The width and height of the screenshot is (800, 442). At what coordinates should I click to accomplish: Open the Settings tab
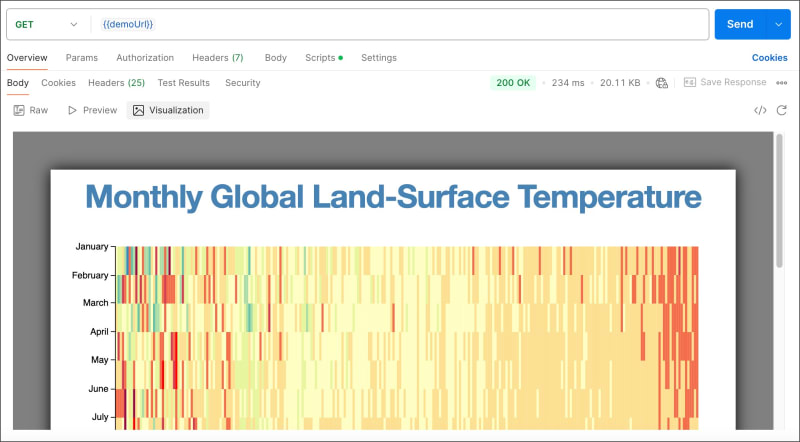[379, 58]
